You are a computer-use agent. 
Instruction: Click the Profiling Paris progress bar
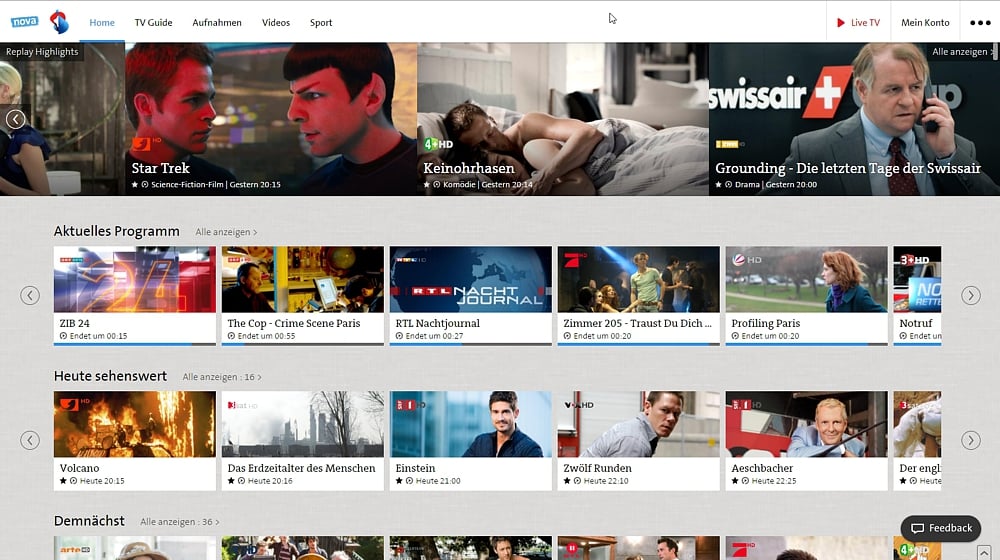click(807, 344)
